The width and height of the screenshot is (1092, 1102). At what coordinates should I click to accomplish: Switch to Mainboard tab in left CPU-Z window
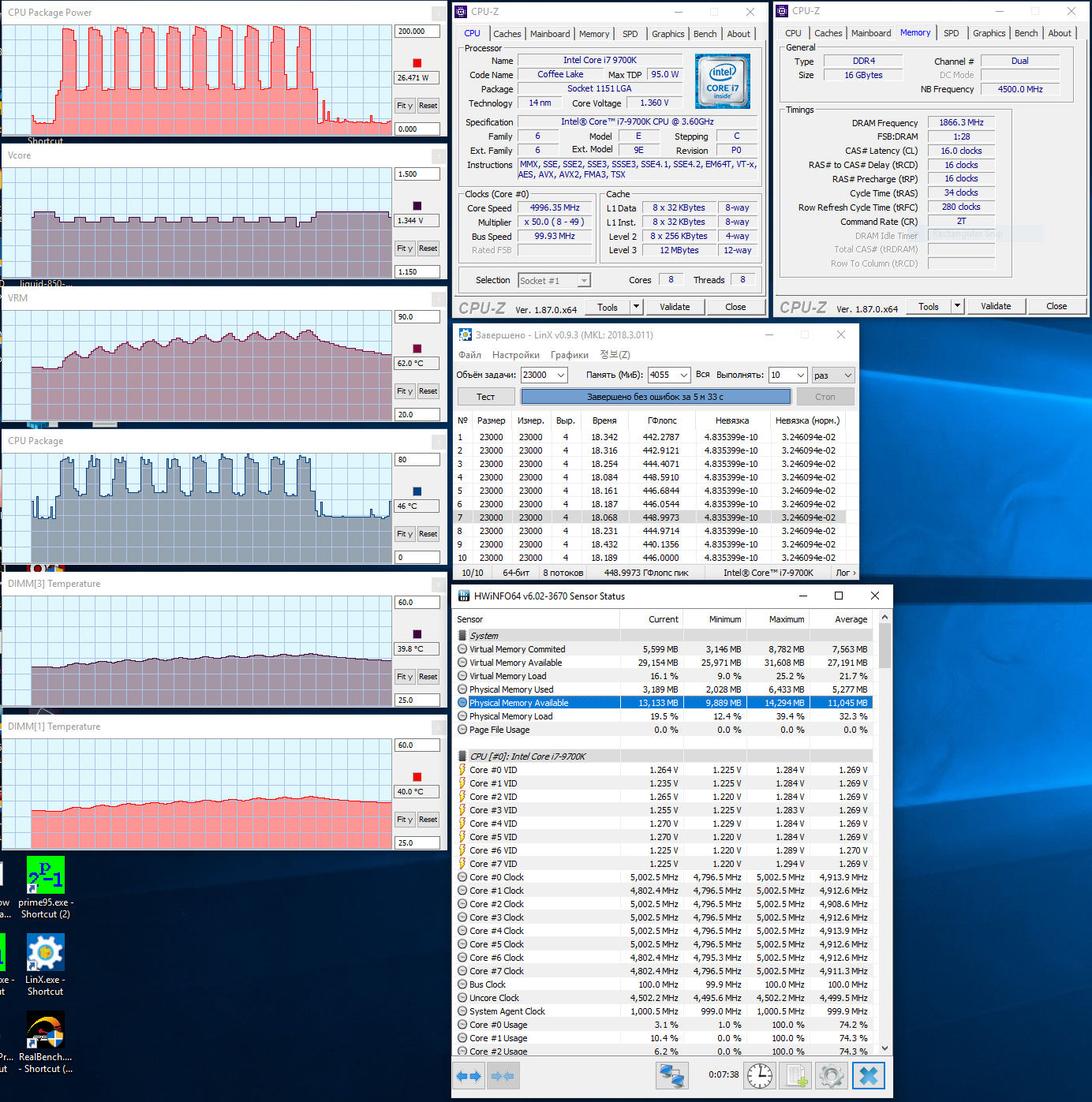point(549,34)
